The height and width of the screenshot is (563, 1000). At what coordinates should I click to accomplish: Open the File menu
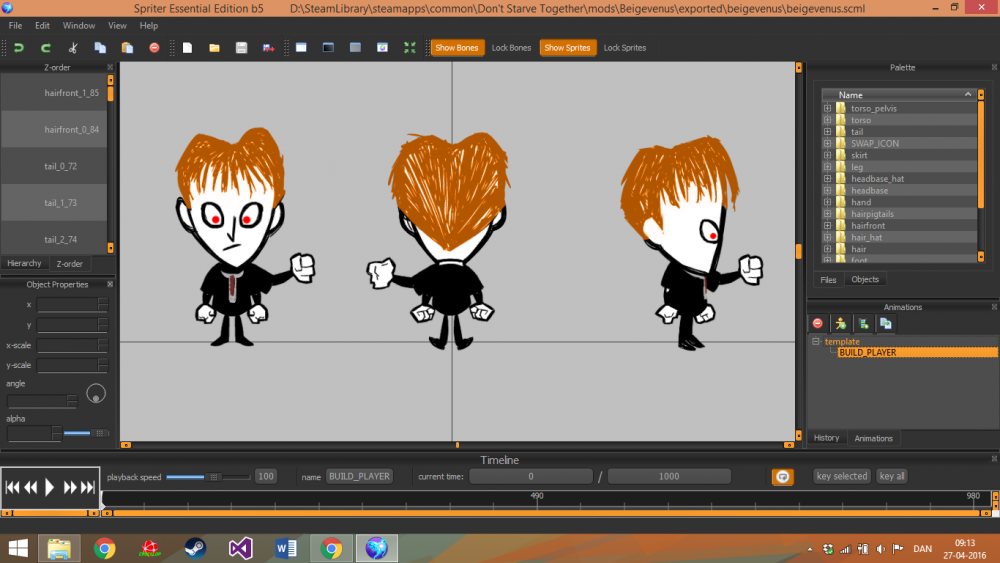tap(15, 26)
